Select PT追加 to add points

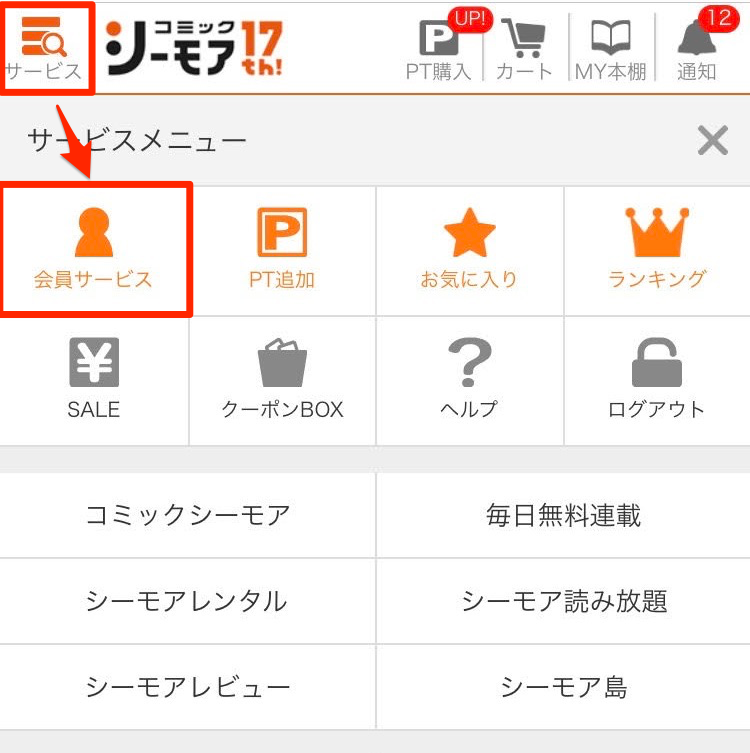point(282,250)
